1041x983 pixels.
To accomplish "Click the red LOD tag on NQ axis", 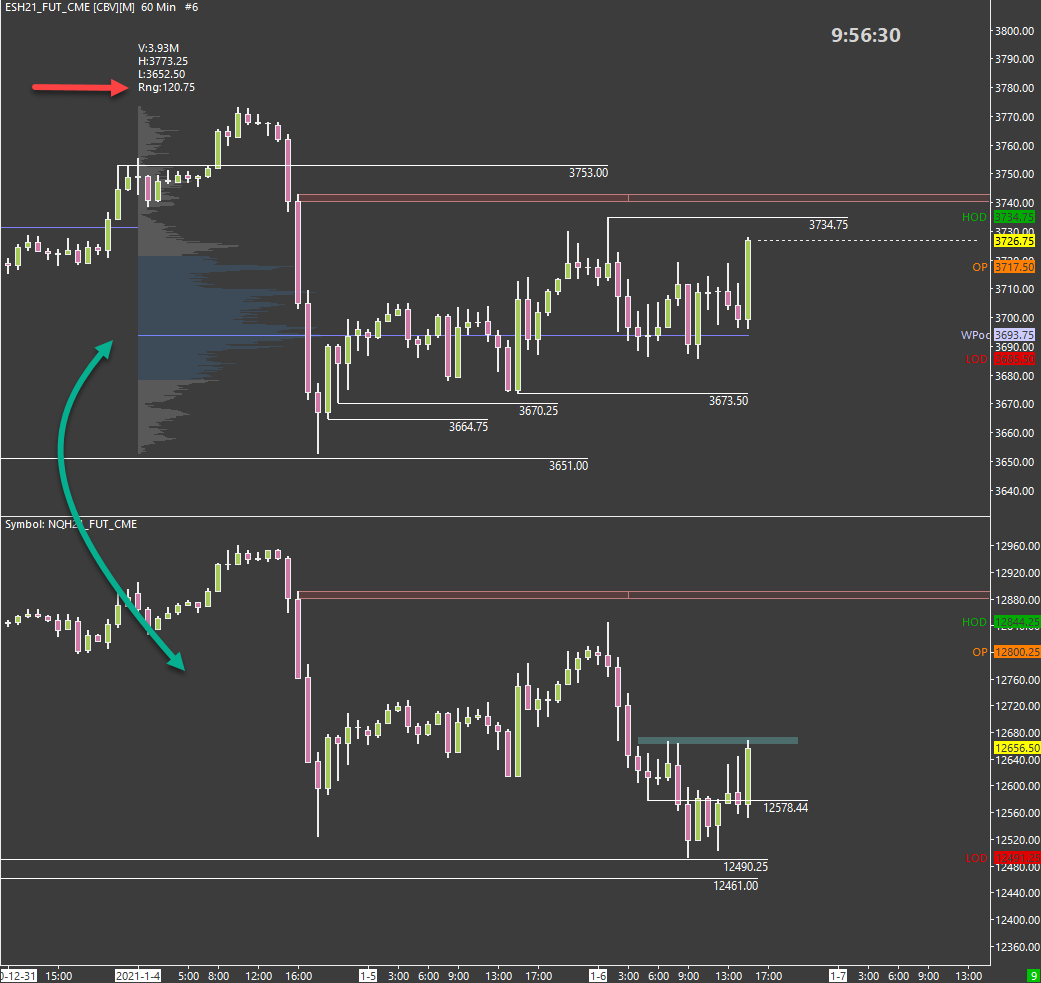I will click(x=1002, y=858).
